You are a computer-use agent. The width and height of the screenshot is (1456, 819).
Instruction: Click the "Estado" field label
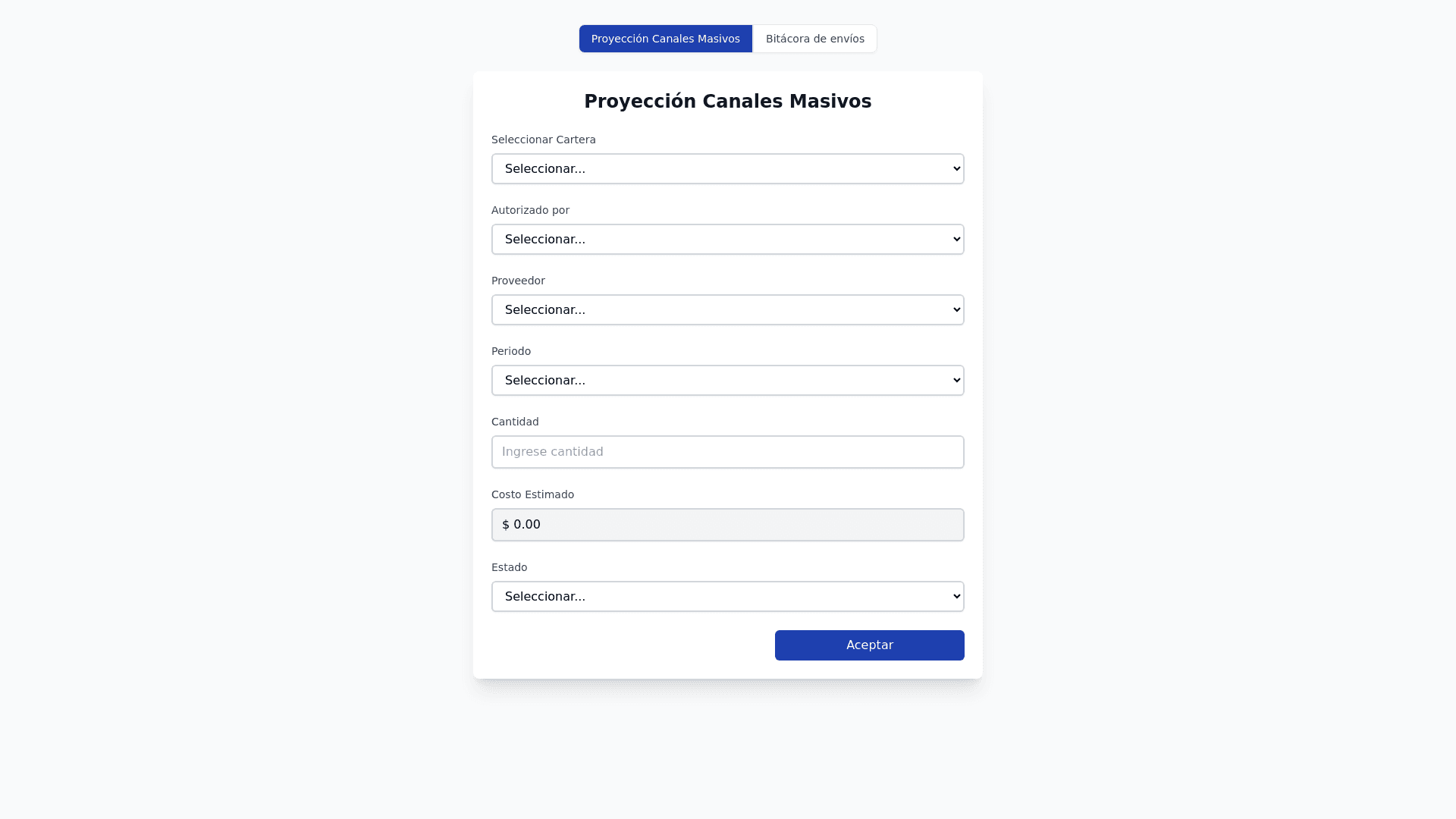coord(509,567)
